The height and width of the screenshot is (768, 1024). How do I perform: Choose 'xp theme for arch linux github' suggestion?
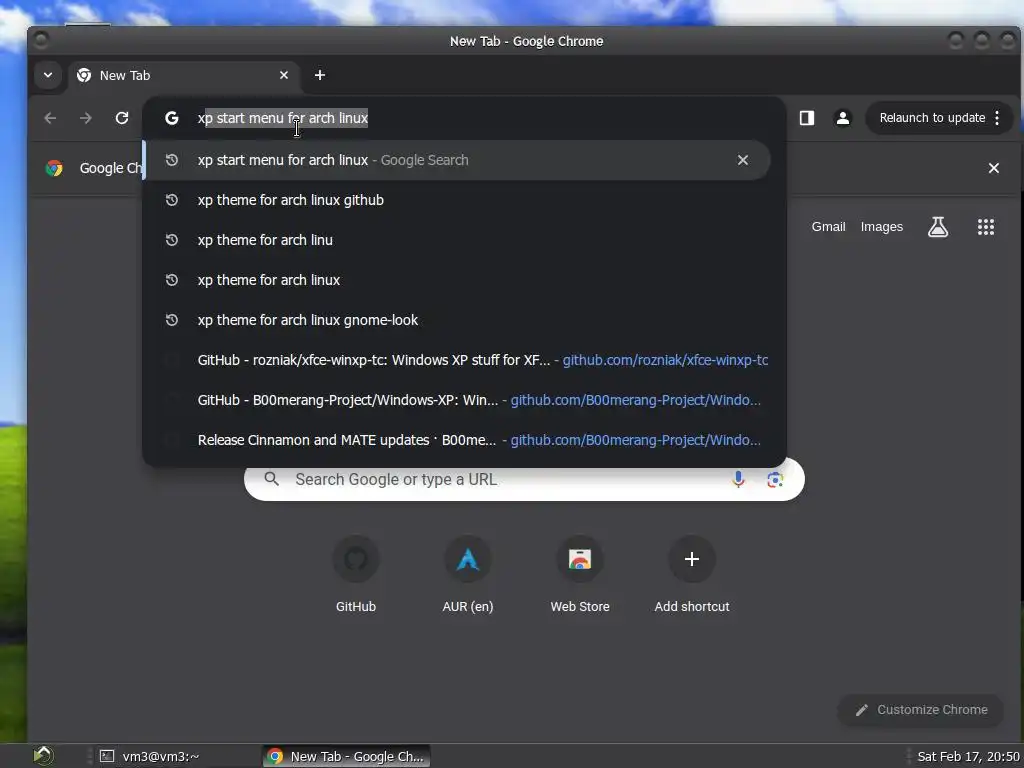point(456,200)
